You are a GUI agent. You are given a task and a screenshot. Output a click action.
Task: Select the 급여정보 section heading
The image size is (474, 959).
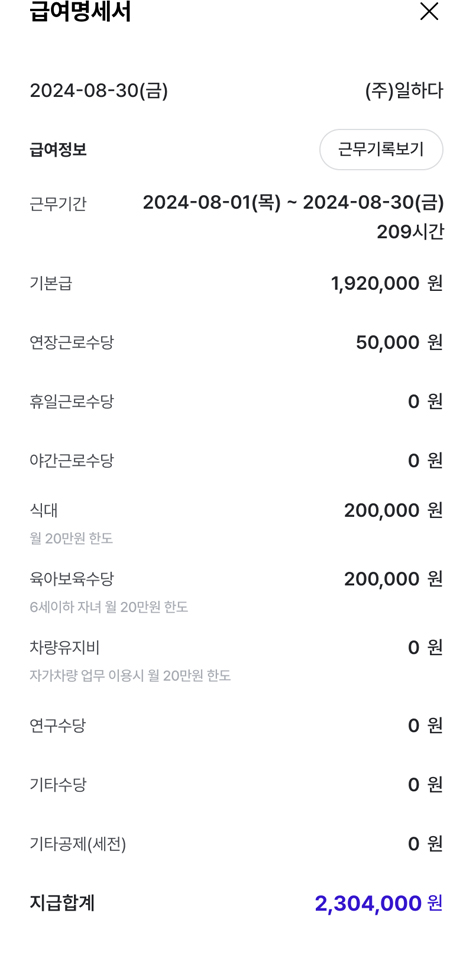(x=58, y=149)
